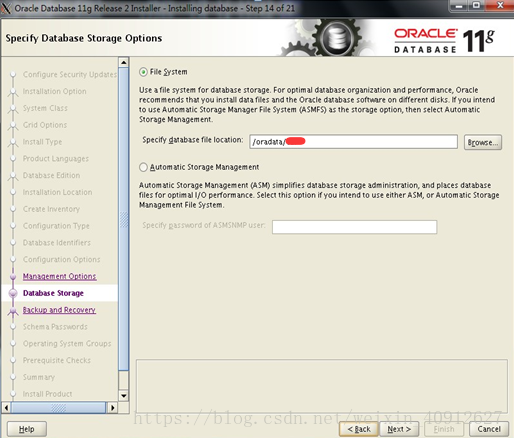514x438 pixels.
Task: Jump to Backup and Recovery step
Action: pos(59,310)
